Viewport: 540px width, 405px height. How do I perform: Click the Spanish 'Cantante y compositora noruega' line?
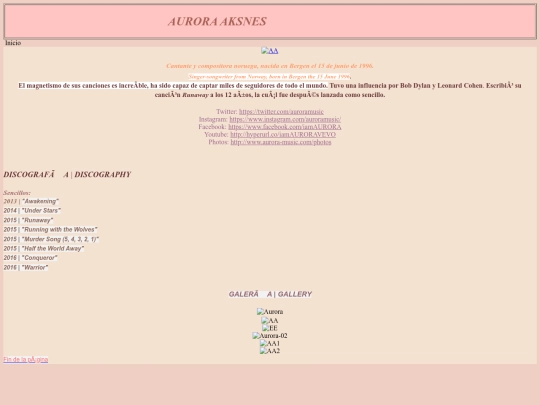pos(270,66)
